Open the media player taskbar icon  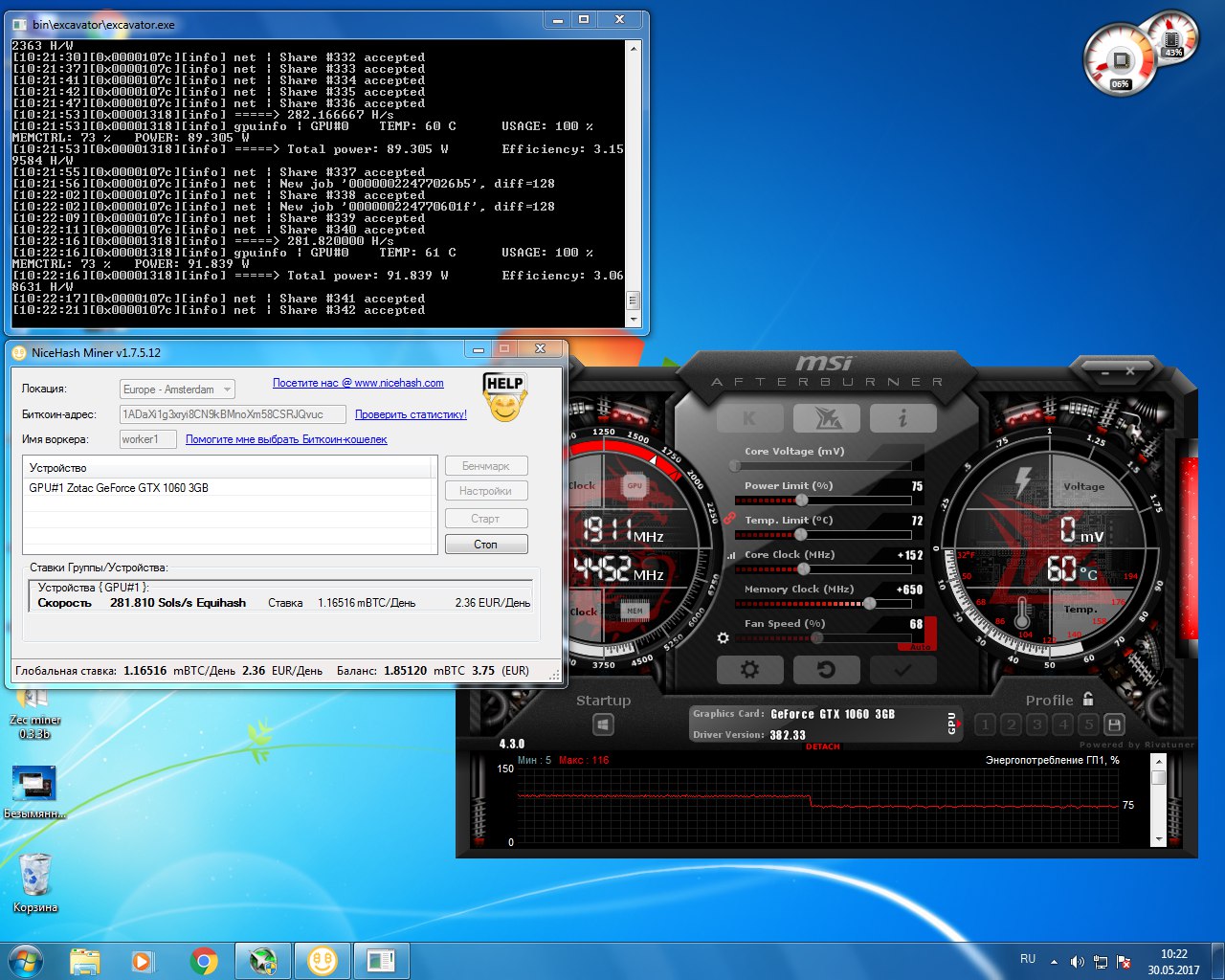tap(144, 961)
